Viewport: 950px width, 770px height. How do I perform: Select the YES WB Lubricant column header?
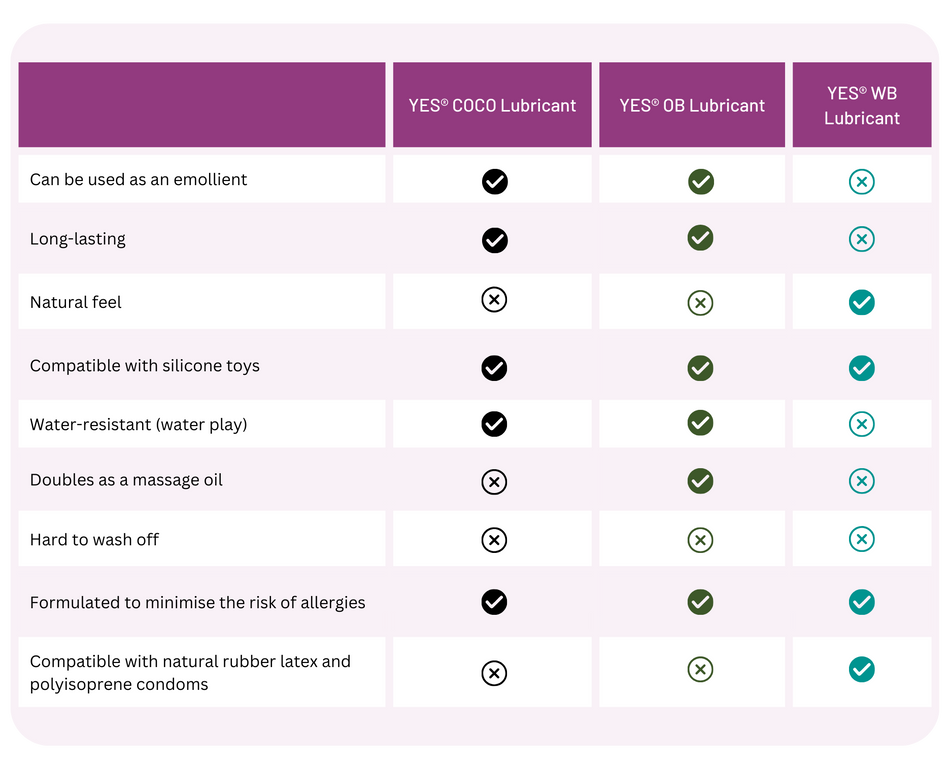(x=862, y=105)
